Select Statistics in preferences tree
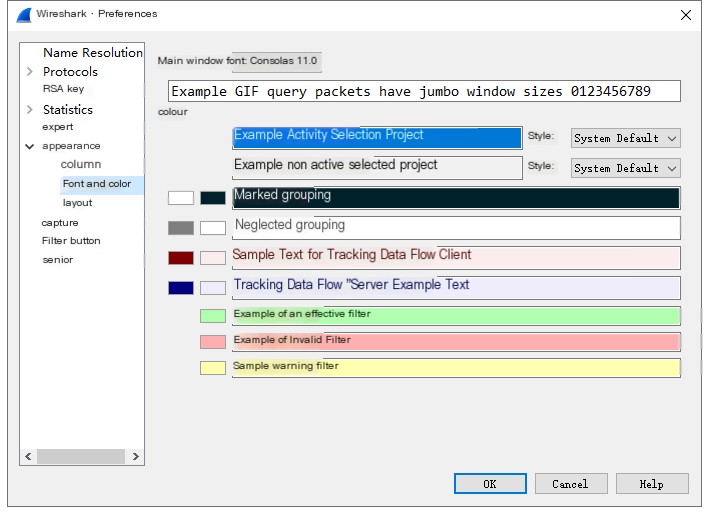Viewport: 709px width, 514px height. 68,109
